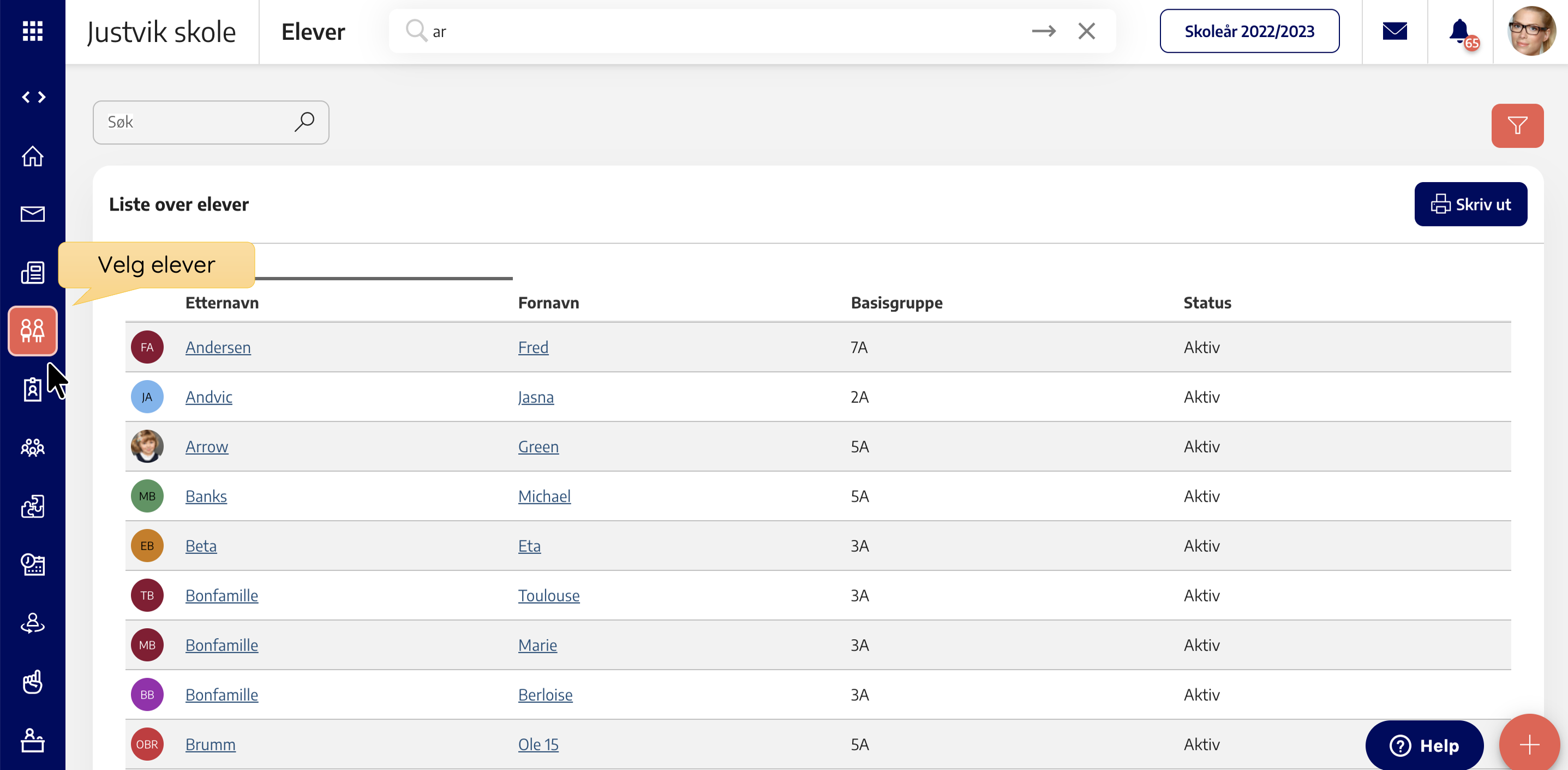Click 7A basisgruppe in Andersen row

click(859, 347)
